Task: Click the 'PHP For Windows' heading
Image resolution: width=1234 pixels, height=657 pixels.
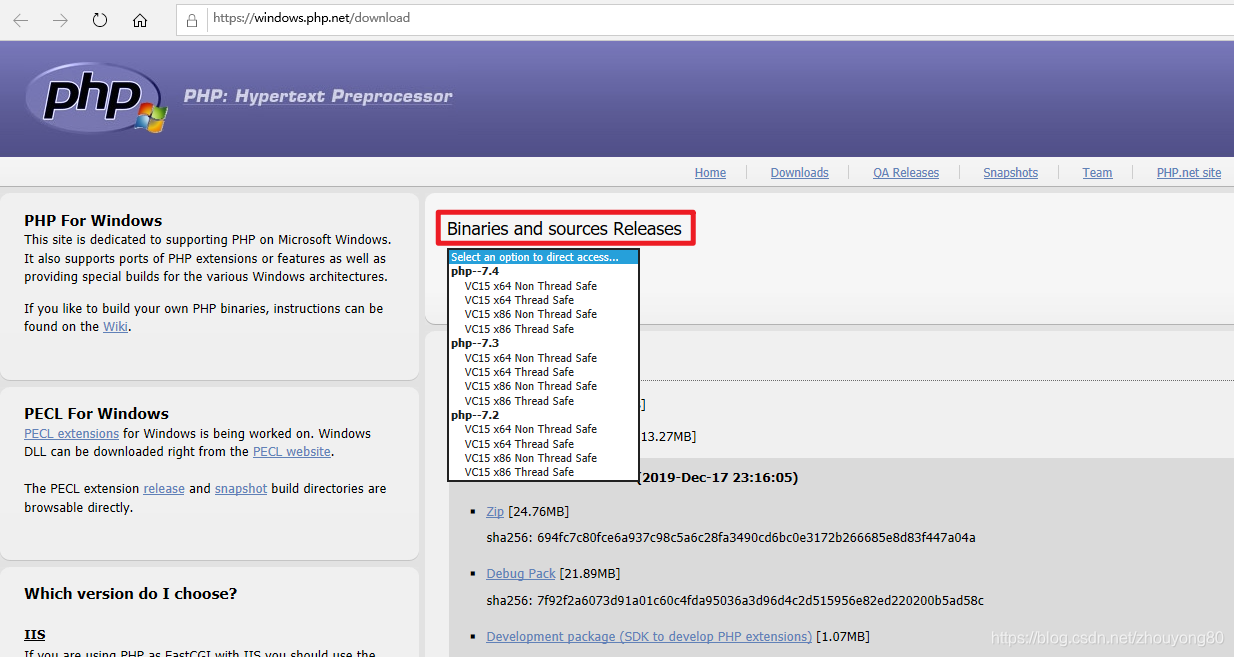Action: point(93,221)
